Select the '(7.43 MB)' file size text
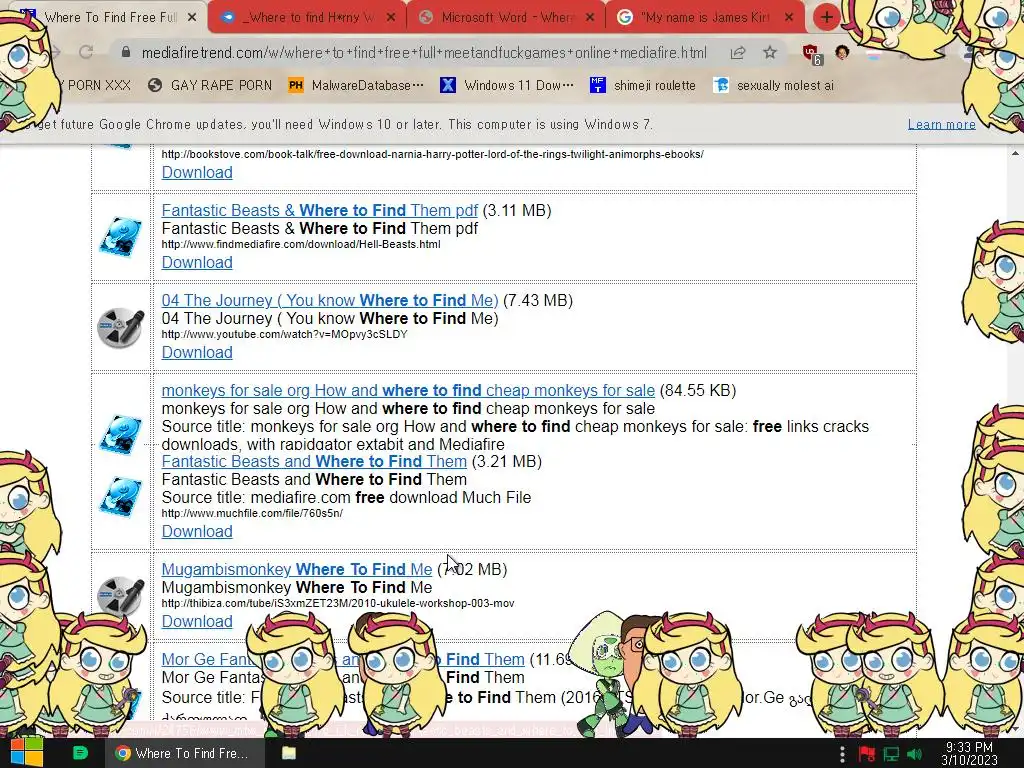Image resolution: width=1024 pixels, height=768 pixels. point(538,300)
